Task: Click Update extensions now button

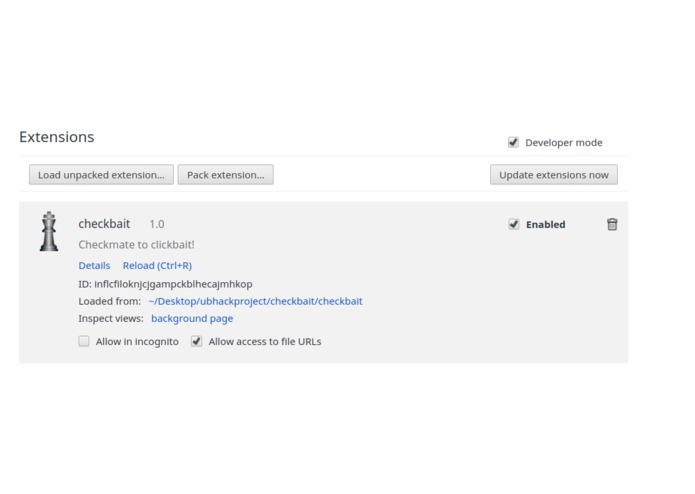Action: pos(554,175)
